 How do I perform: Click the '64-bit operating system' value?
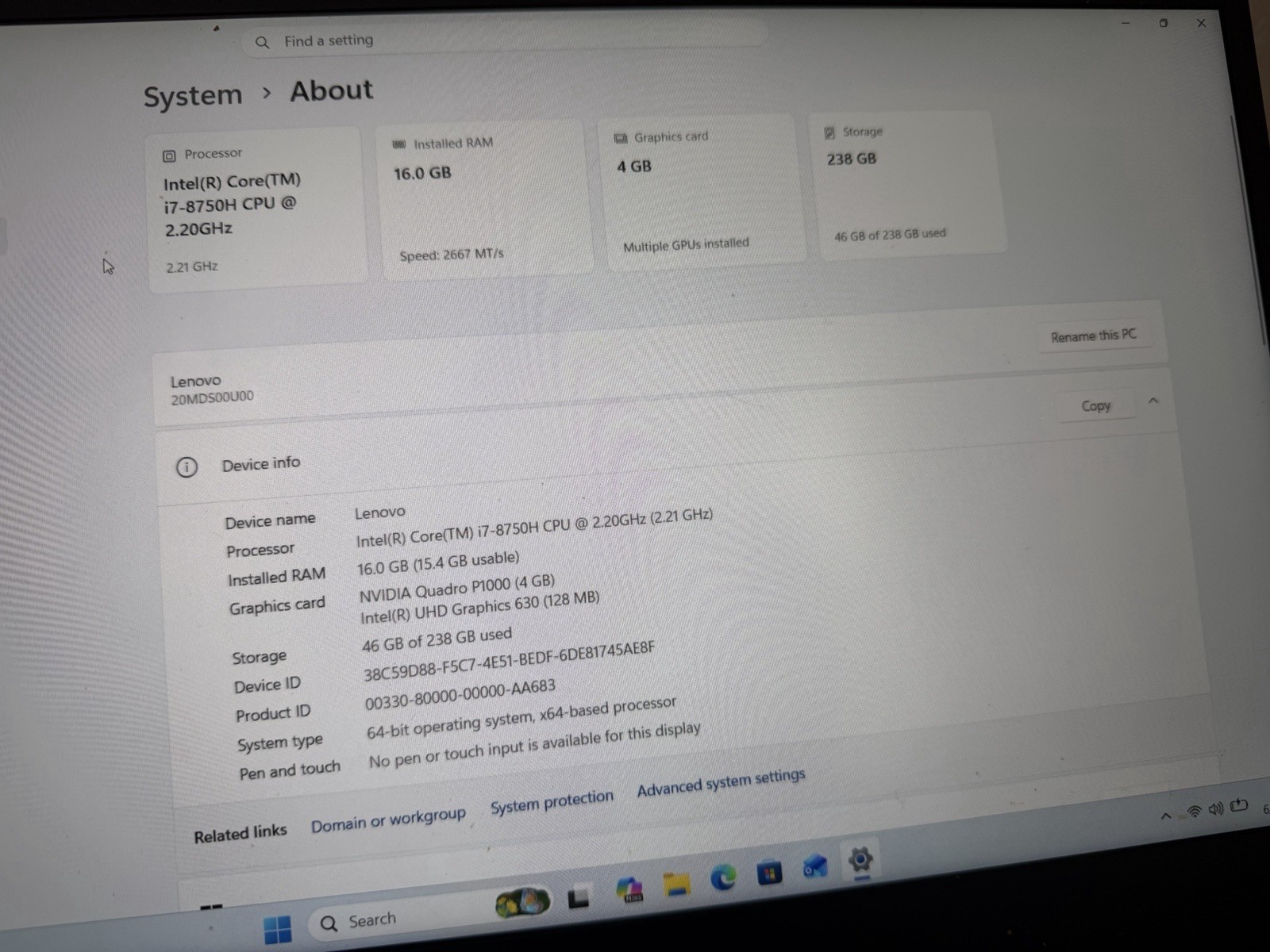(521, 718)
